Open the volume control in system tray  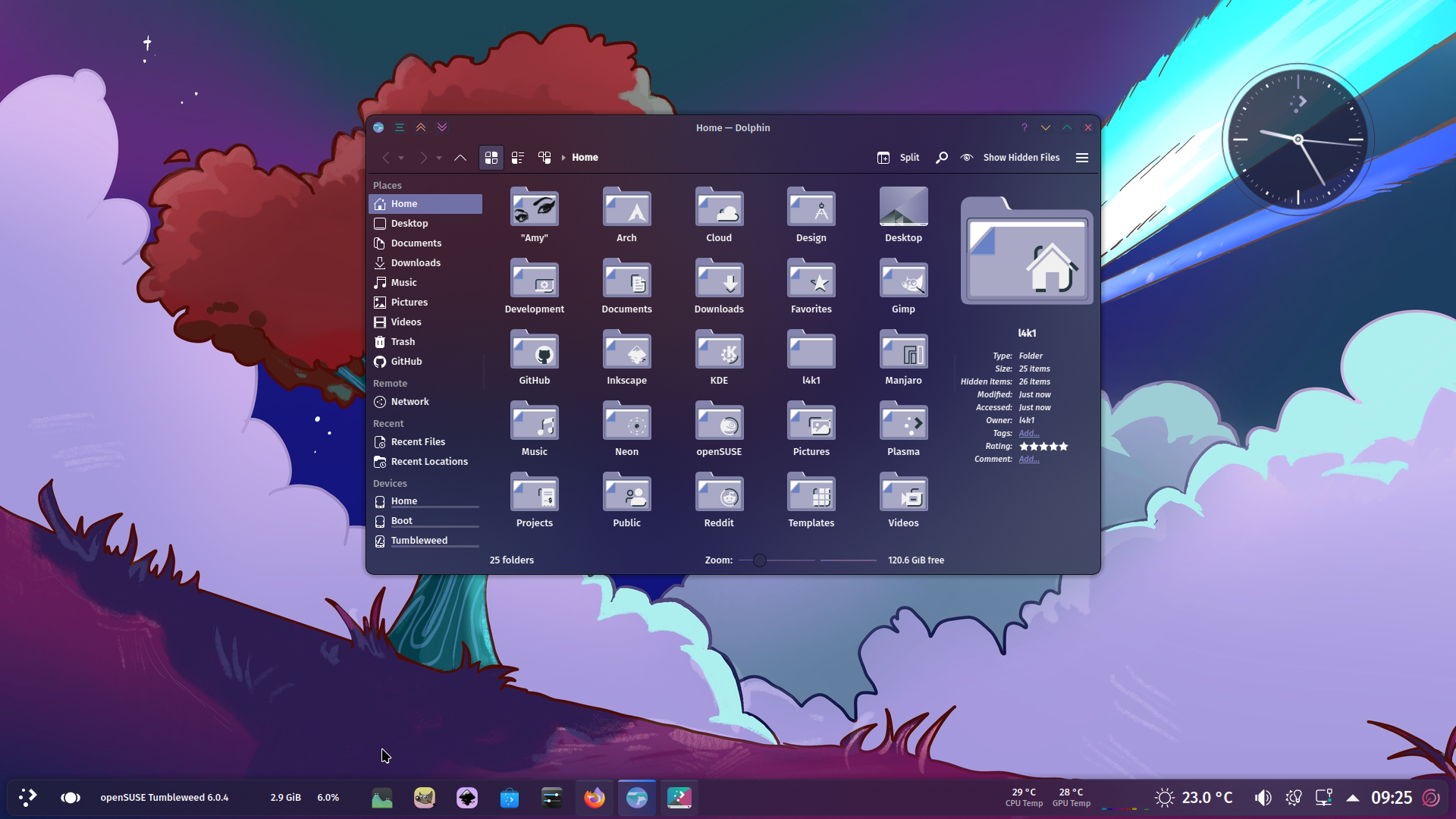coord(1263,798)
